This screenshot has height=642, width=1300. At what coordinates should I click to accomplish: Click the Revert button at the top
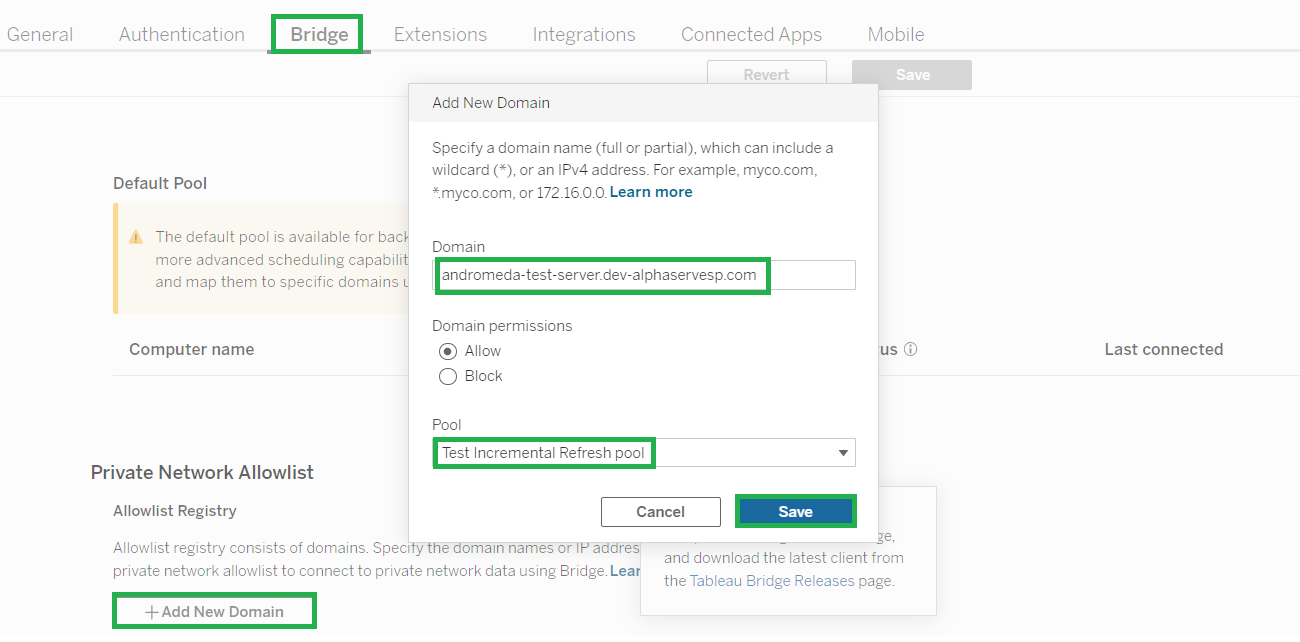coord(766,74)
